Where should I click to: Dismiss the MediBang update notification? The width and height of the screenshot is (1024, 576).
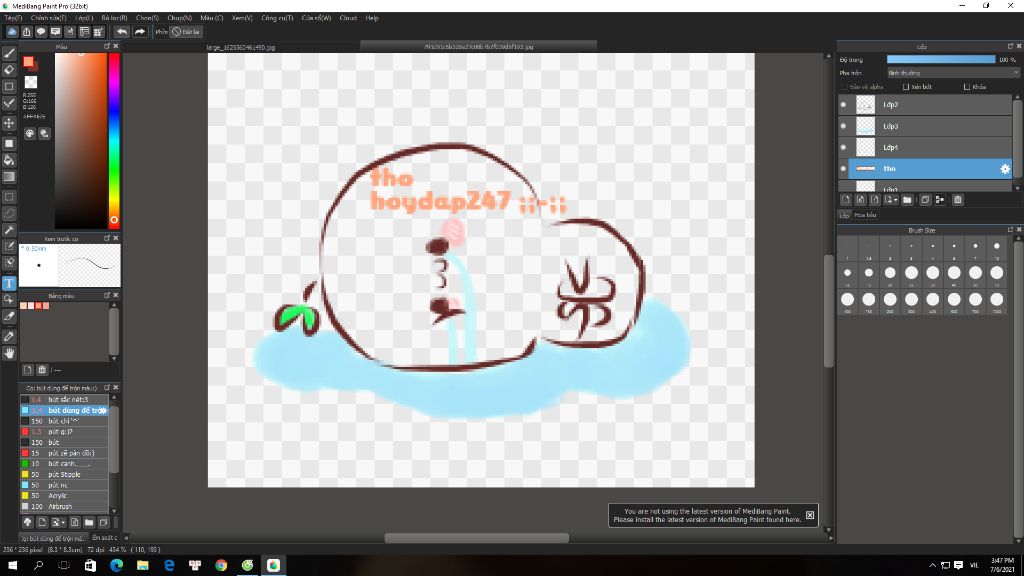tap(810, 515)
